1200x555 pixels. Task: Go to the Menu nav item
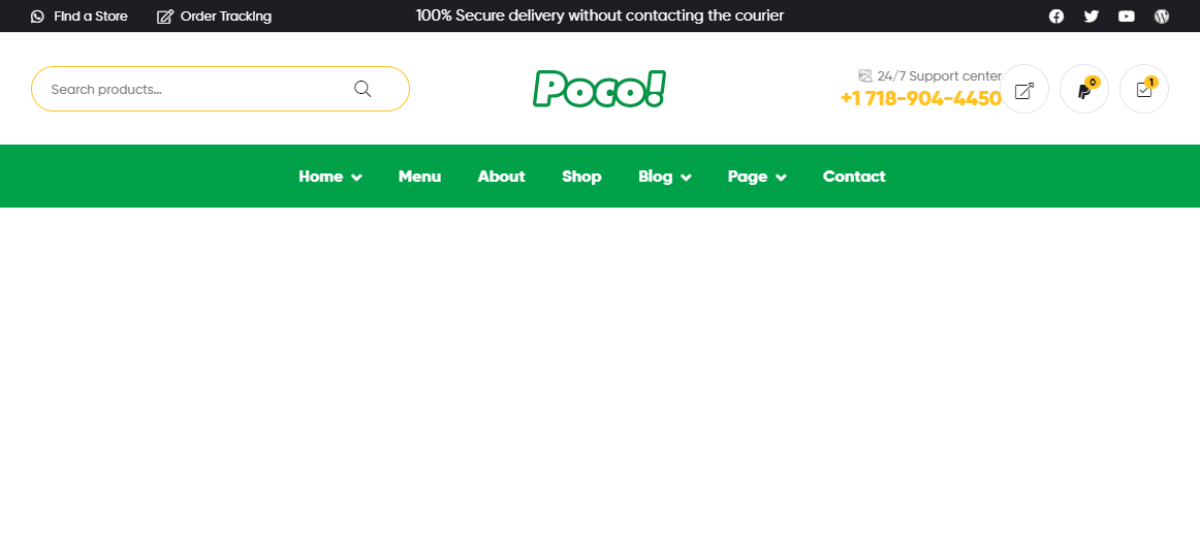tap(420, 176)
